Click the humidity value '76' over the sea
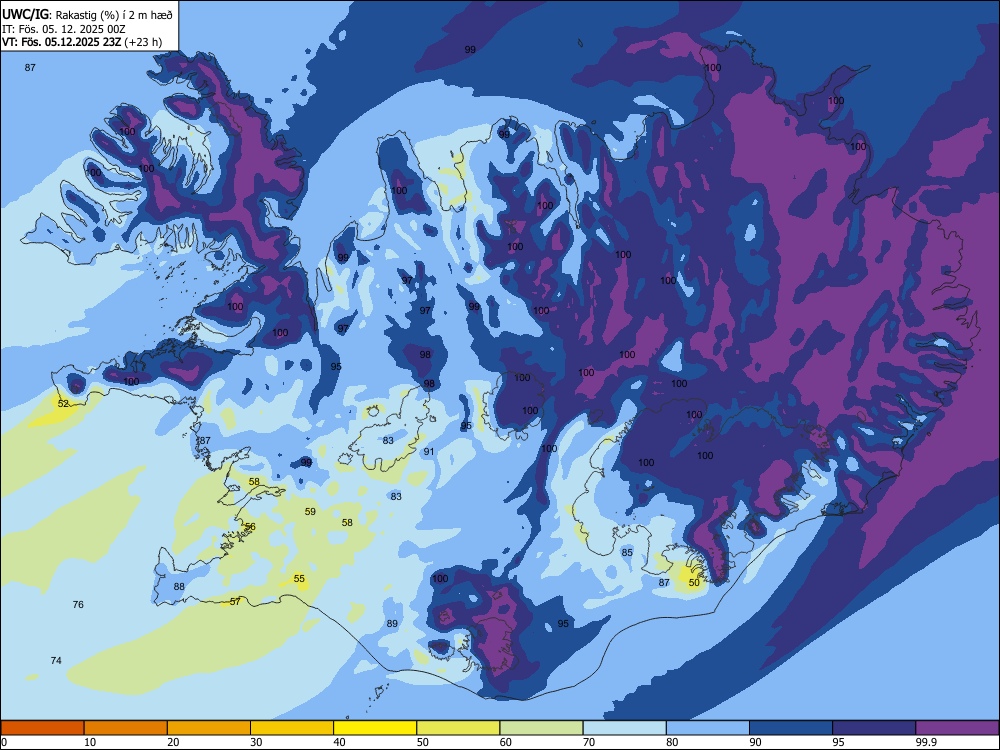Screen dimensions: 1000x750 (x=78, y=605)
